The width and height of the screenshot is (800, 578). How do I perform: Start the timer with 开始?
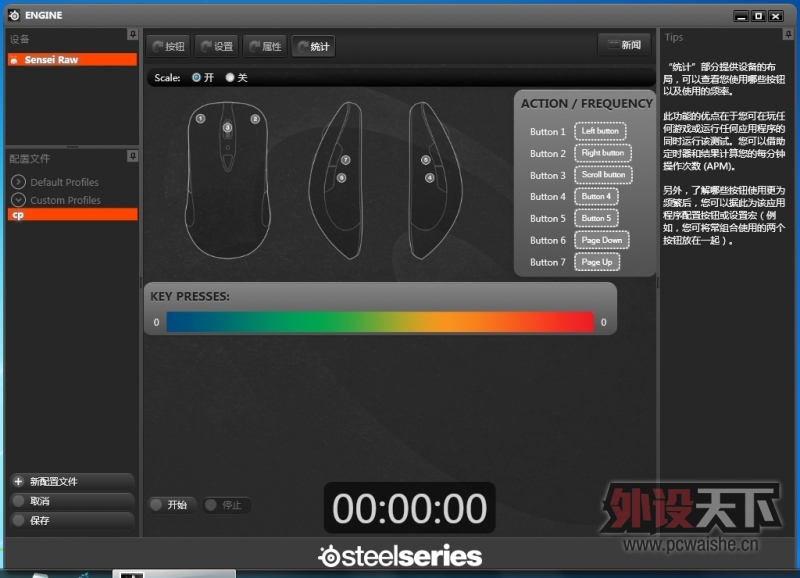172,505
